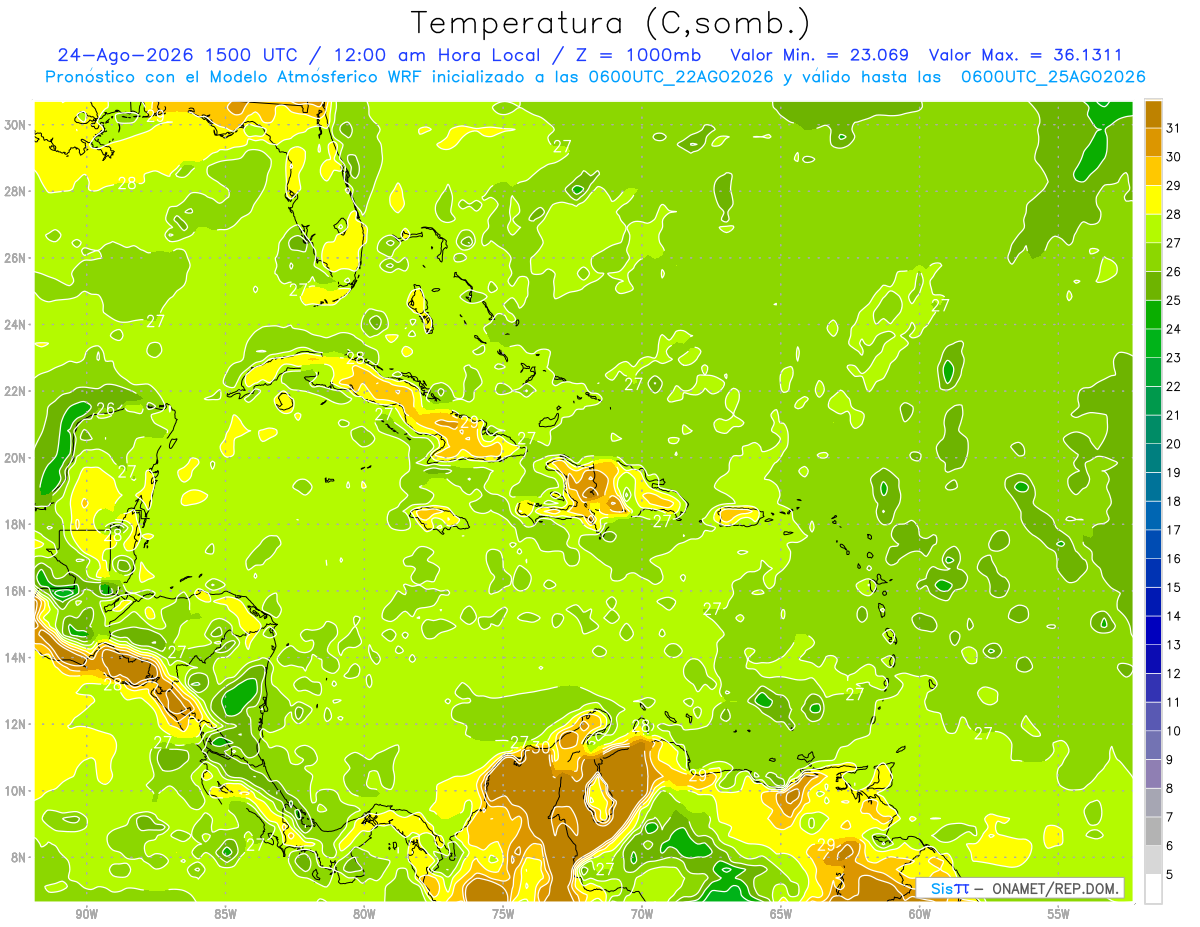The width and height of the screenshot is (1200, 927).
Task: Click the '65W' longitude label
Action: coord(781,914)
